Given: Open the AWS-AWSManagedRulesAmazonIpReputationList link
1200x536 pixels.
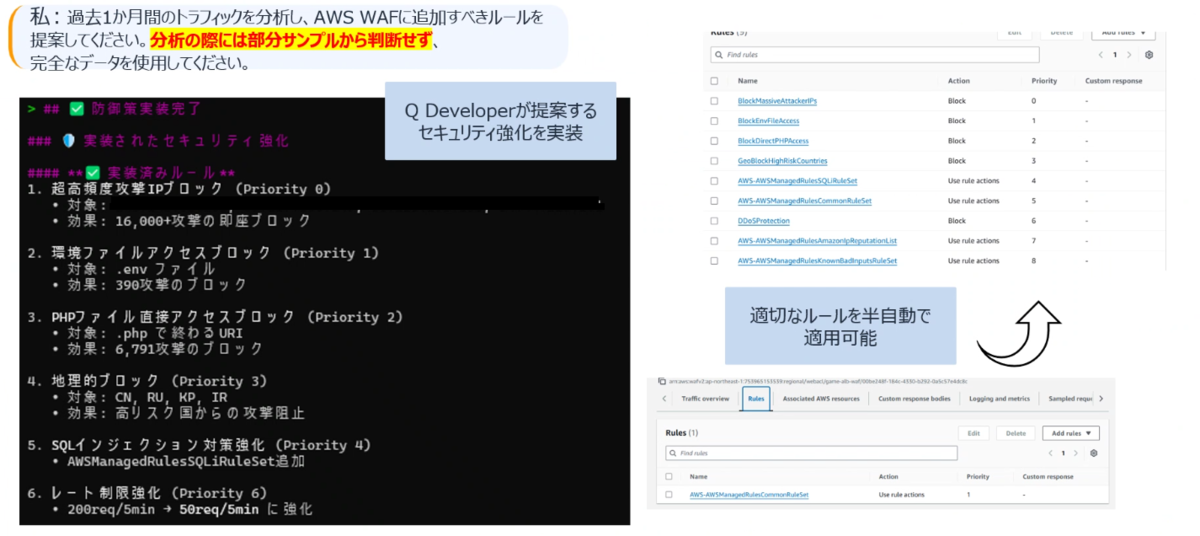Looking at the screenshot, I should (817, 241).
